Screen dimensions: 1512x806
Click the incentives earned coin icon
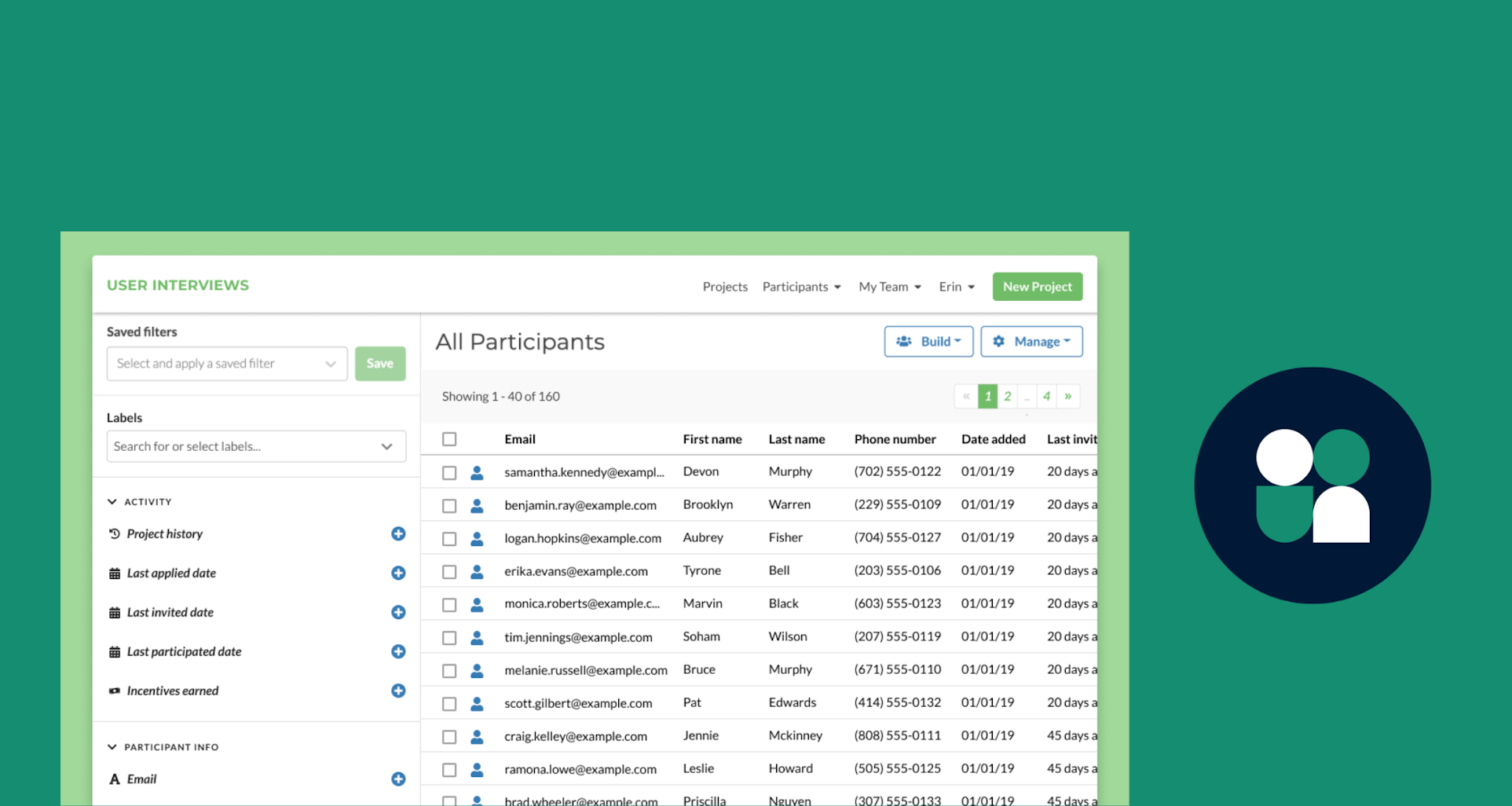click(115, 691)
